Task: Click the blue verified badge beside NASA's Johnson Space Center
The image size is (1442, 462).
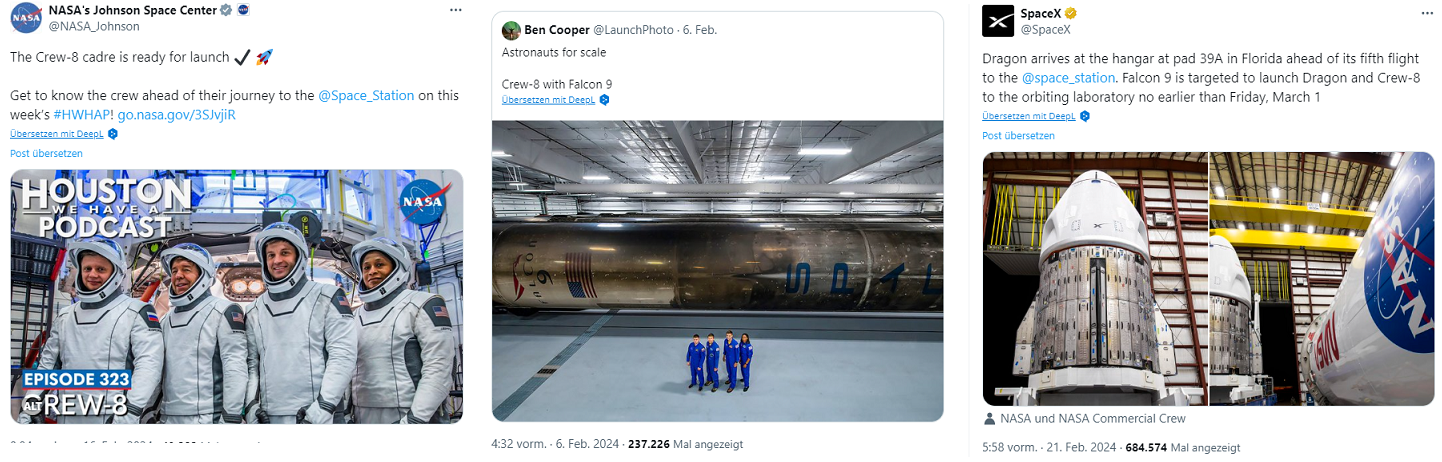Action: point(227,11)
